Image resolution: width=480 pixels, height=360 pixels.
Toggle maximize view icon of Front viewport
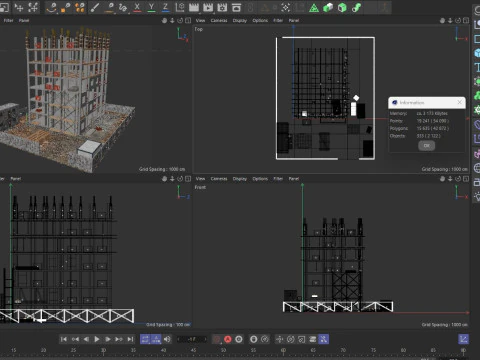(466, 179)
